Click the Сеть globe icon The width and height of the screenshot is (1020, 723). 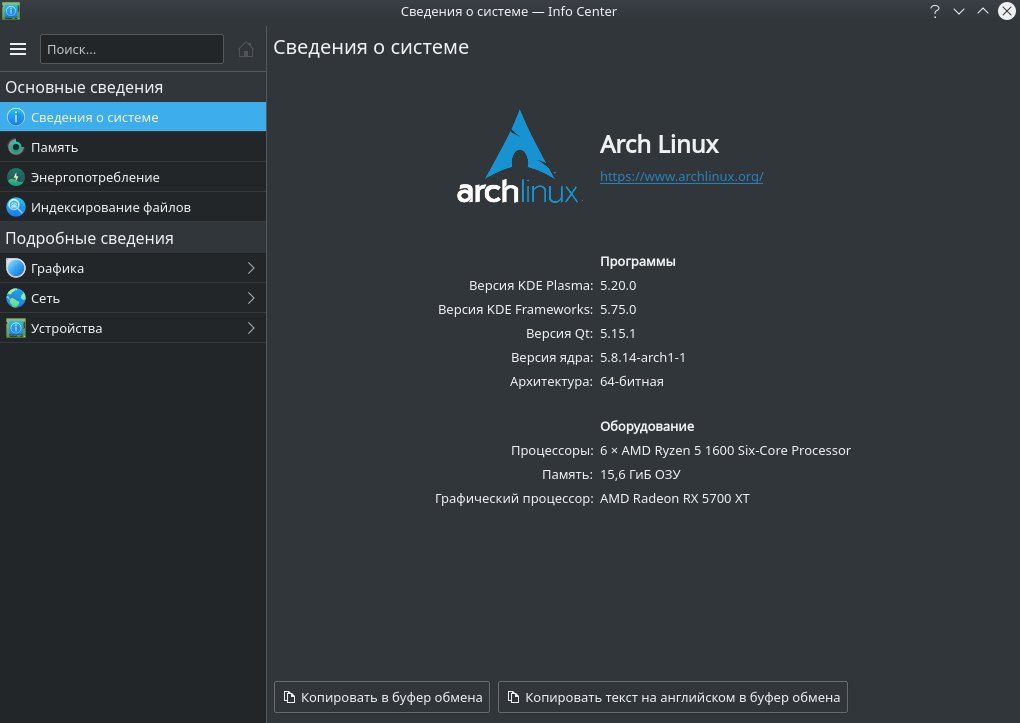(x=16, y=298)
